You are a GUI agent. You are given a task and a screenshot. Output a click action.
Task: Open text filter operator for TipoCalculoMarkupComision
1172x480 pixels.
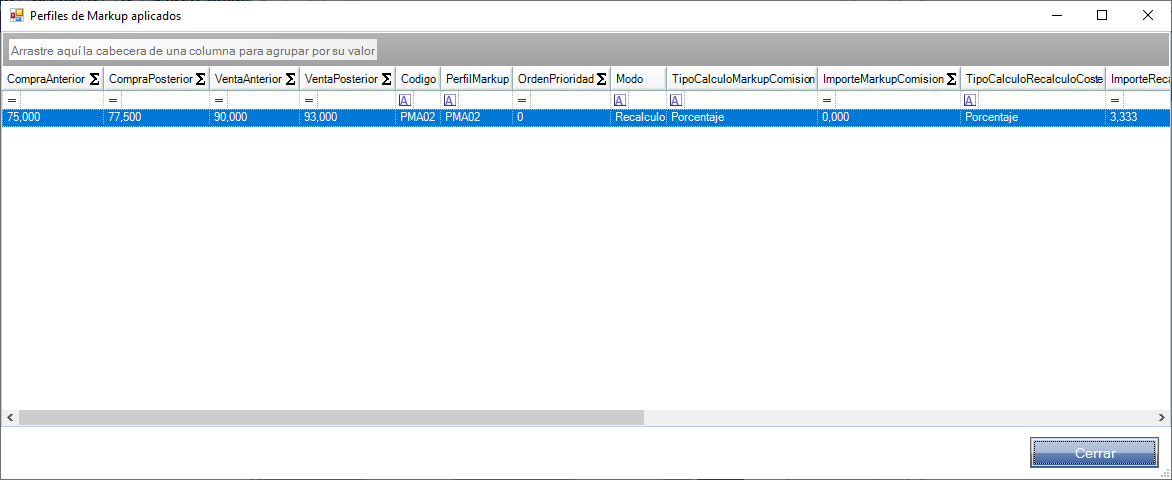click(676, 100)
